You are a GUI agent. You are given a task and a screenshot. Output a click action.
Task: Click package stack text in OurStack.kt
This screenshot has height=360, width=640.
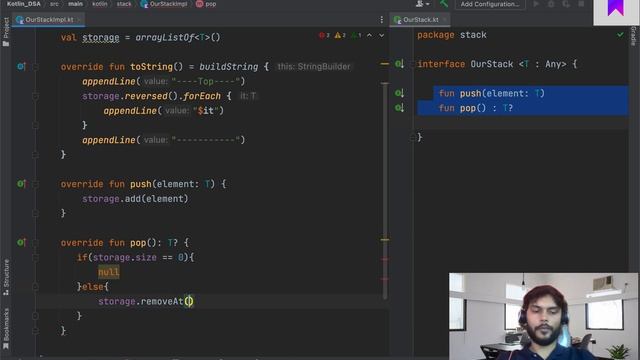451,35
